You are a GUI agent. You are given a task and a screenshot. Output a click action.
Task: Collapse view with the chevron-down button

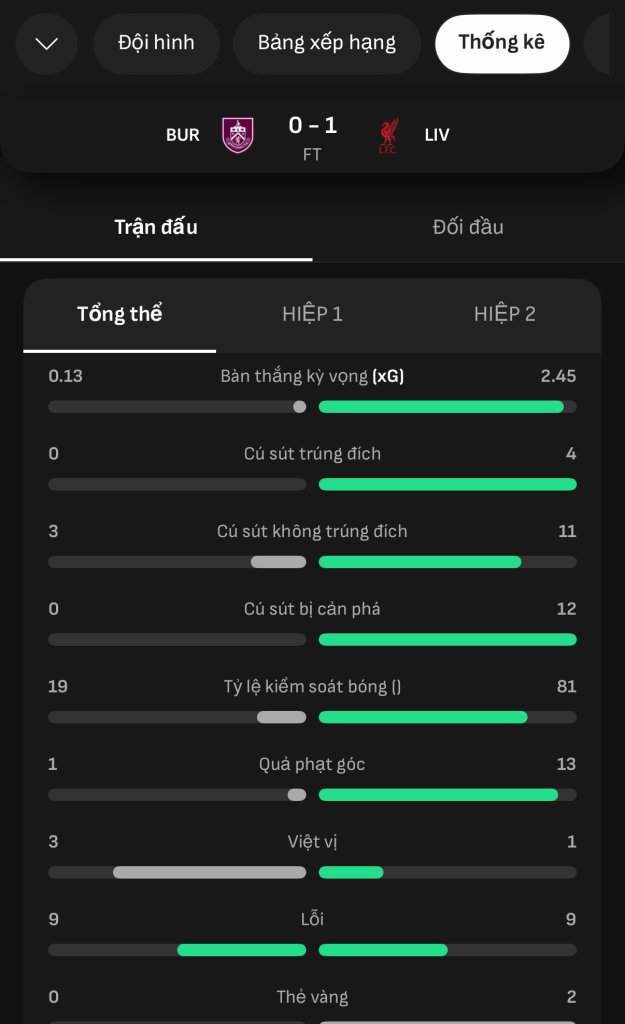pyautogui.click(x=46, y=44)
